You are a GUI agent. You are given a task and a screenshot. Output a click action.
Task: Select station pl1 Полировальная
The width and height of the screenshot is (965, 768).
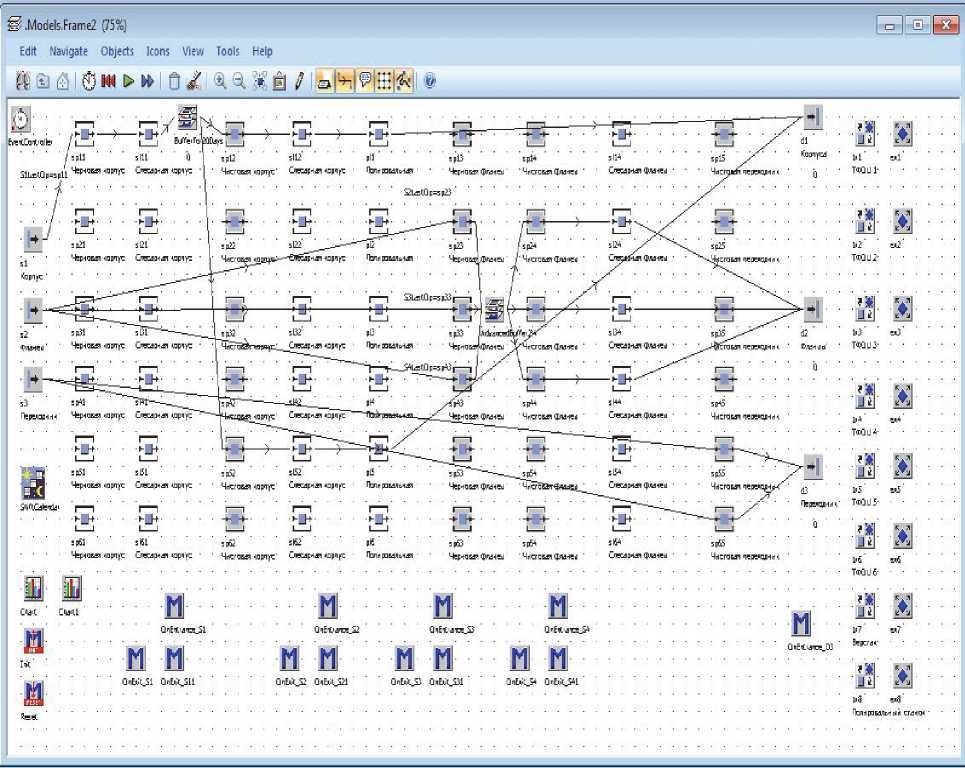click(x=378, y=134)
